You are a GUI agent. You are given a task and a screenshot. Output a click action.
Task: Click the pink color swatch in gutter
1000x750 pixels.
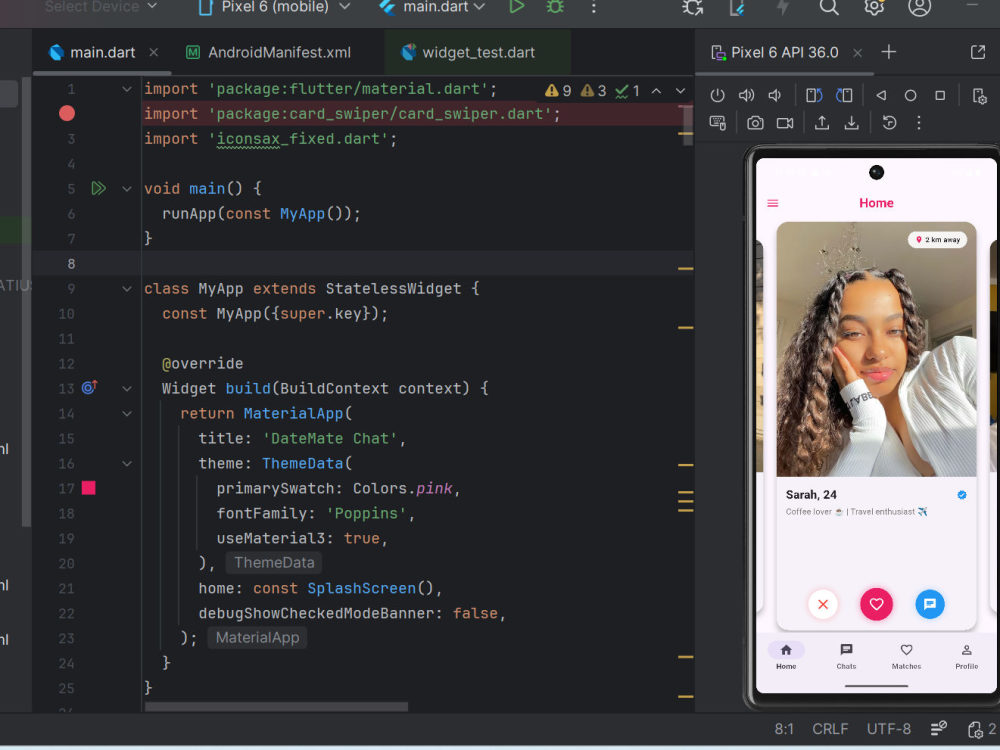click(x=89, y=488)
